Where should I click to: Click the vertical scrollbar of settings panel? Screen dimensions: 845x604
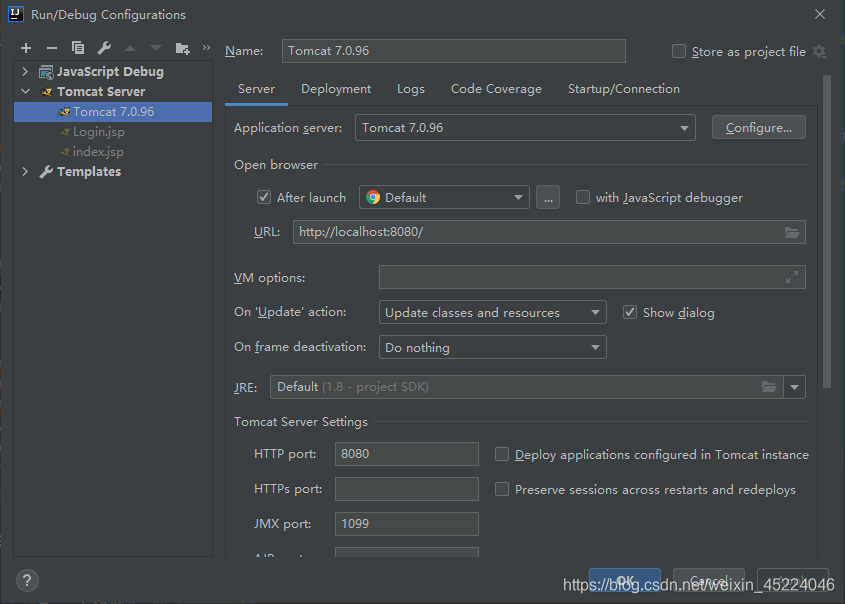pyautogui.click(x=827, y=232)
